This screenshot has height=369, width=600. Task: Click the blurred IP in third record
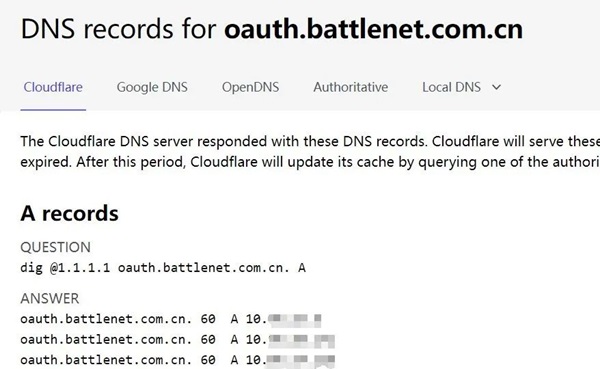(x=300, y=361)
